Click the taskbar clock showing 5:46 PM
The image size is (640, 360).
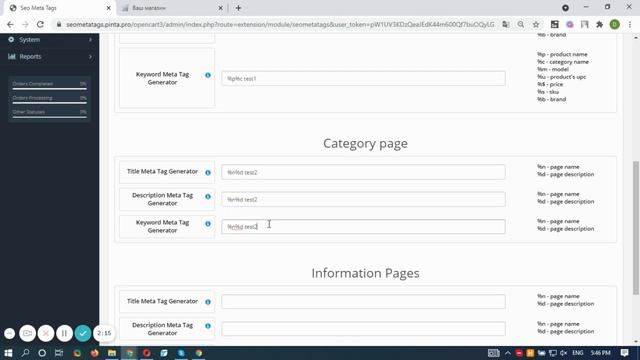coord(600,353)
